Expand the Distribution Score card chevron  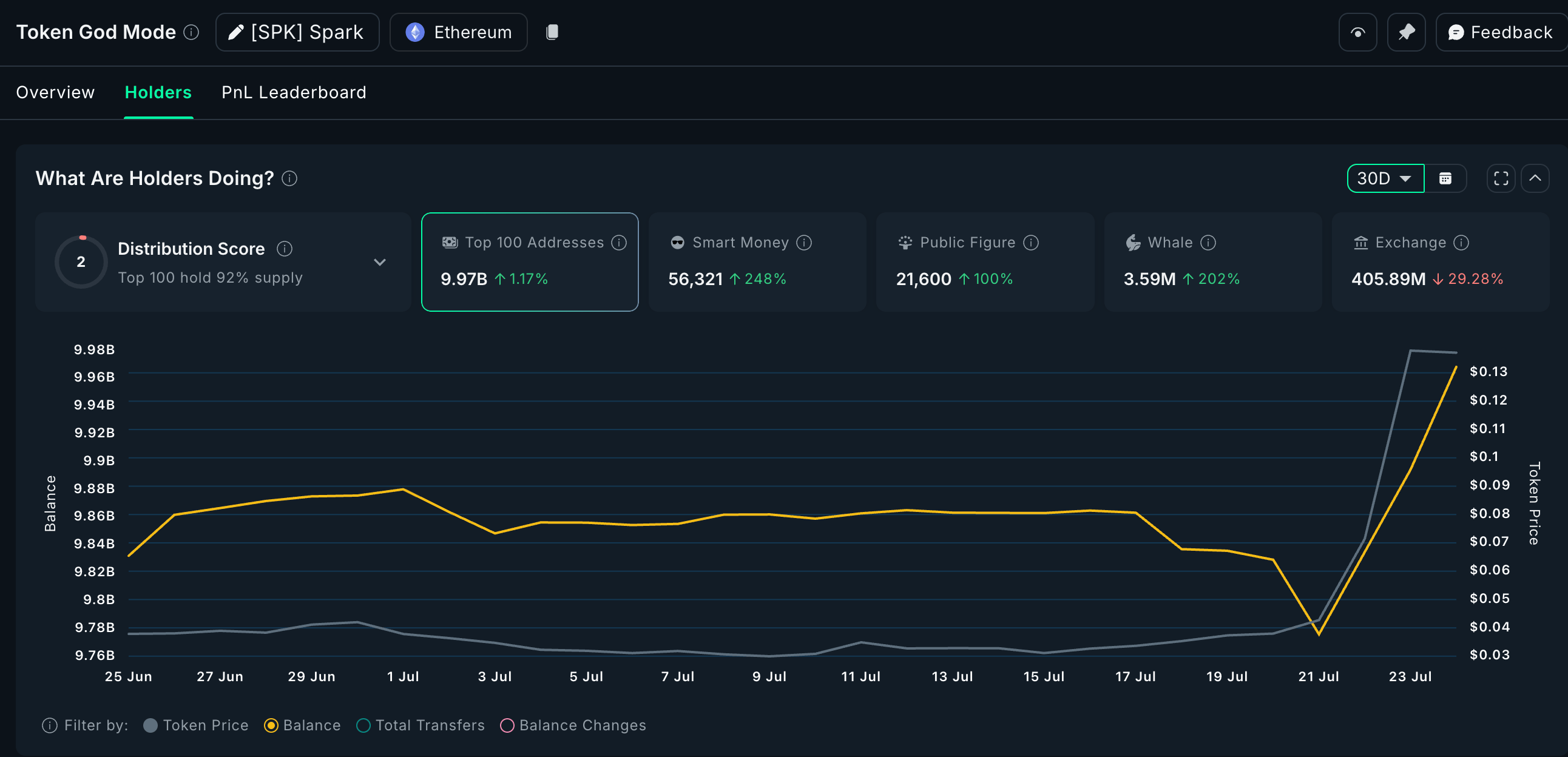(380, 261)
